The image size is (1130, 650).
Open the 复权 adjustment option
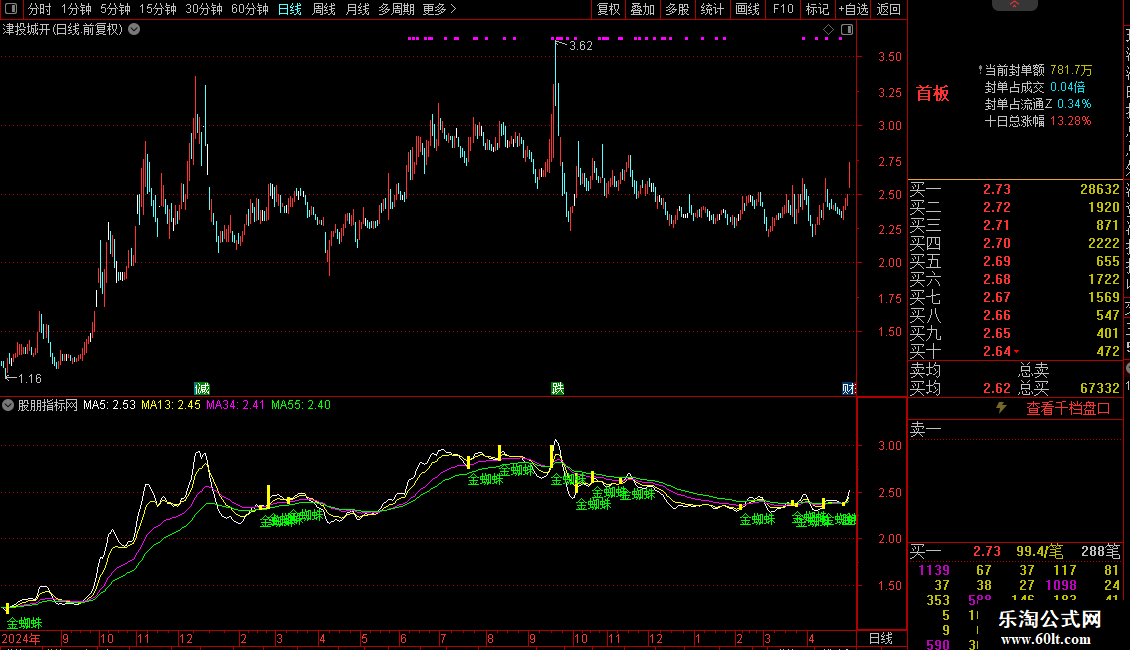click(x=608, y=9)
